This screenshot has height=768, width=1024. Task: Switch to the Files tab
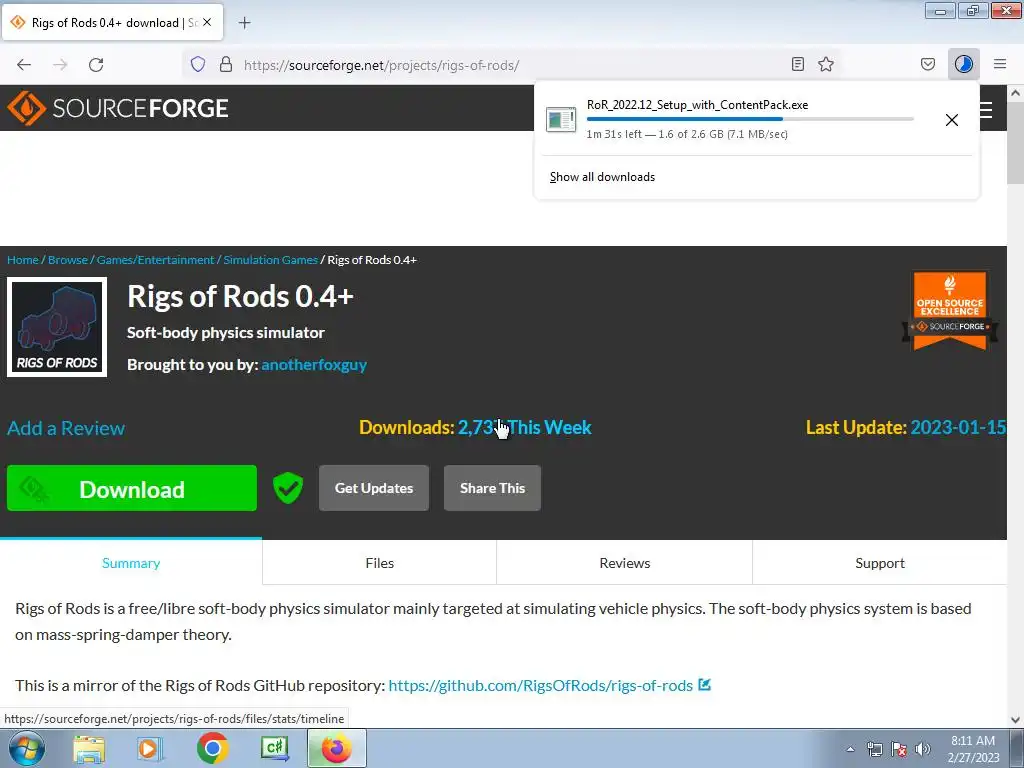379,563
